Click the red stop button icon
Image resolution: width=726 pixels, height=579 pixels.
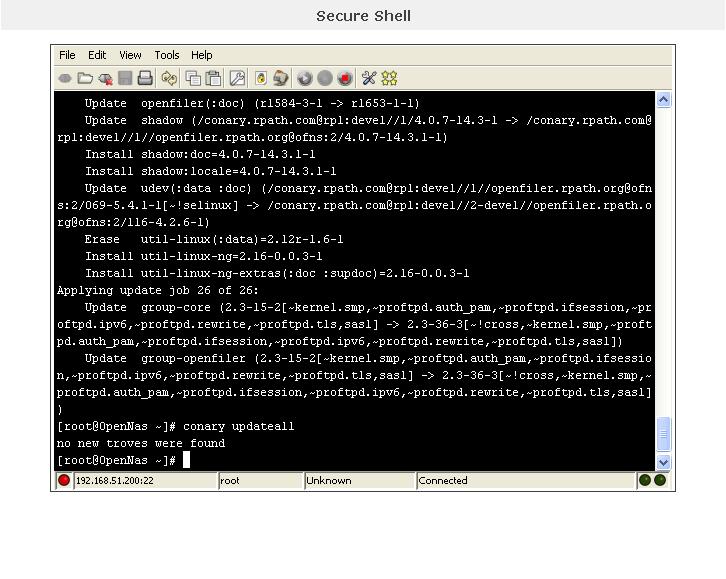click(345, 78)
